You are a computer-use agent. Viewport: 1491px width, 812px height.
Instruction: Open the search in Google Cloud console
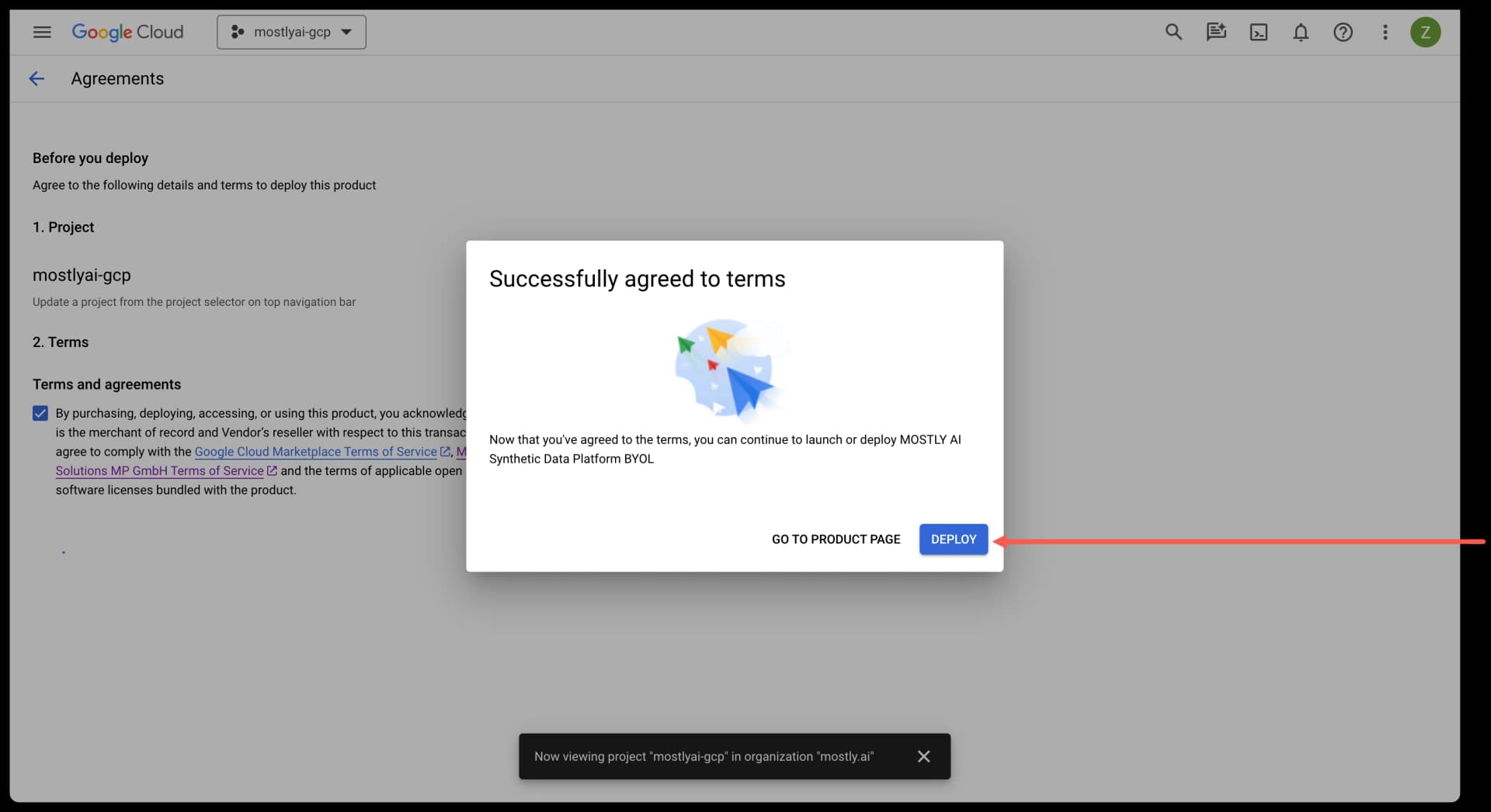click(x=1174, y=32)
